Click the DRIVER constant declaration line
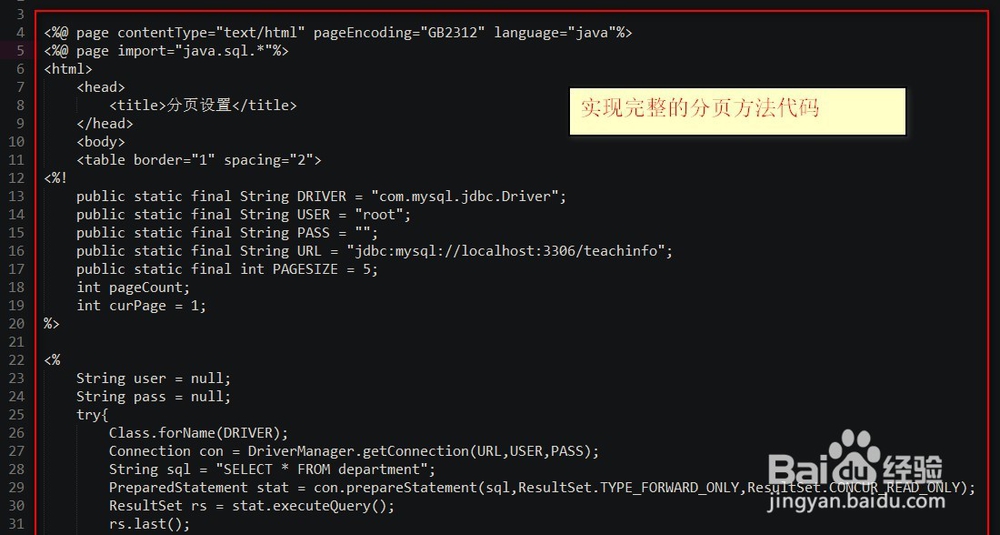1000x535 pixels. pyautogui.click(x=320, y=196)
